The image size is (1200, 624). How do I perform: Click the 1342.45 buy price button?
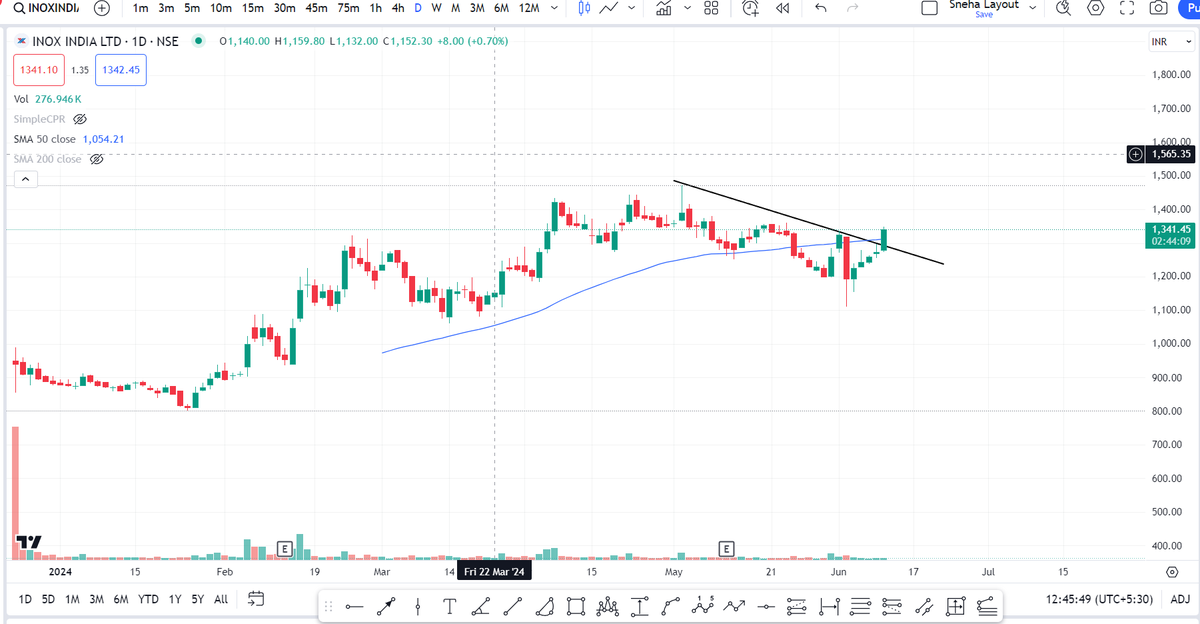pos(121,70)
